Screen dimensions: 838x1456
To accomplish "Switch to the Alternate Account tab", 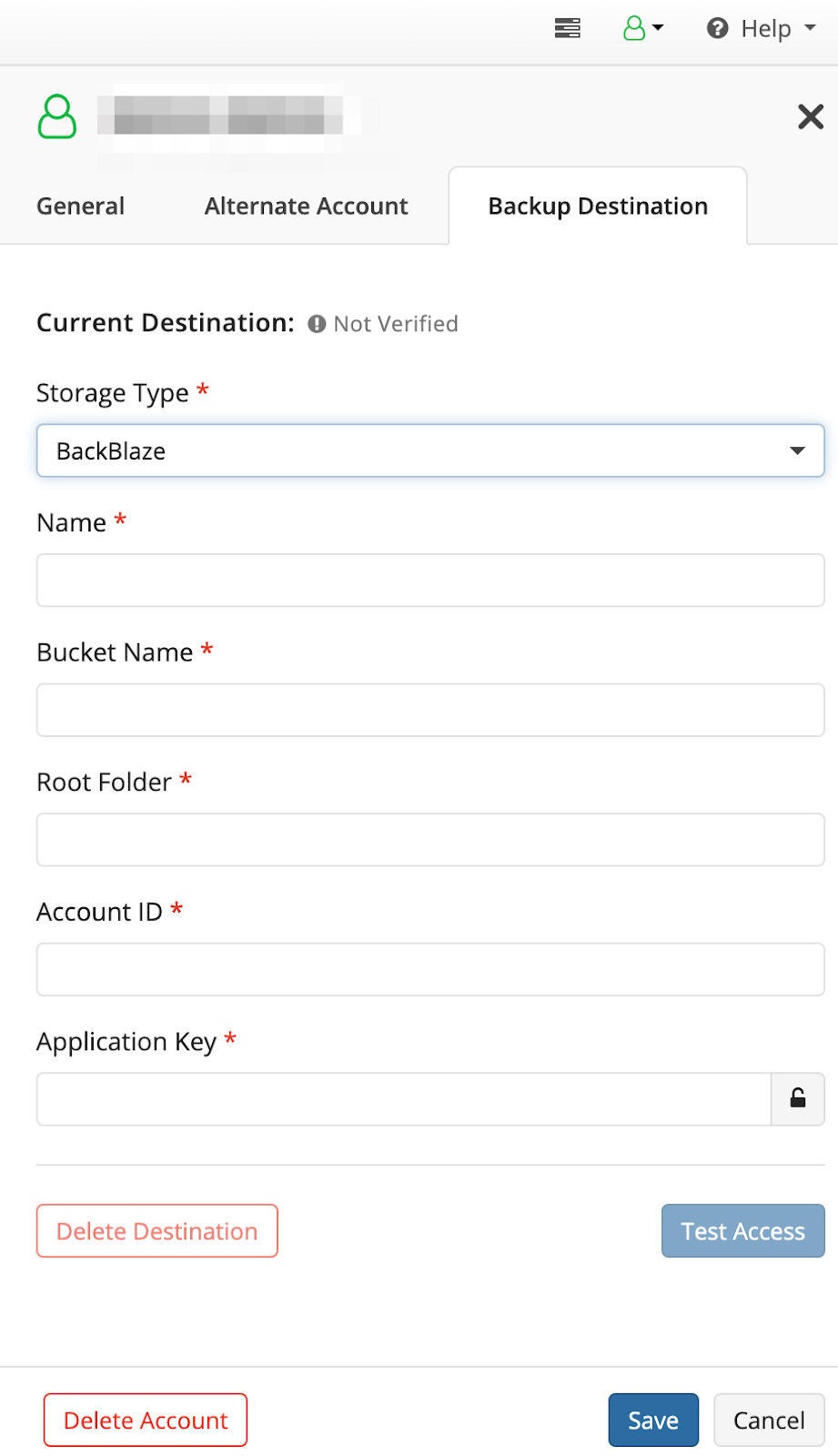I will 307,206.
